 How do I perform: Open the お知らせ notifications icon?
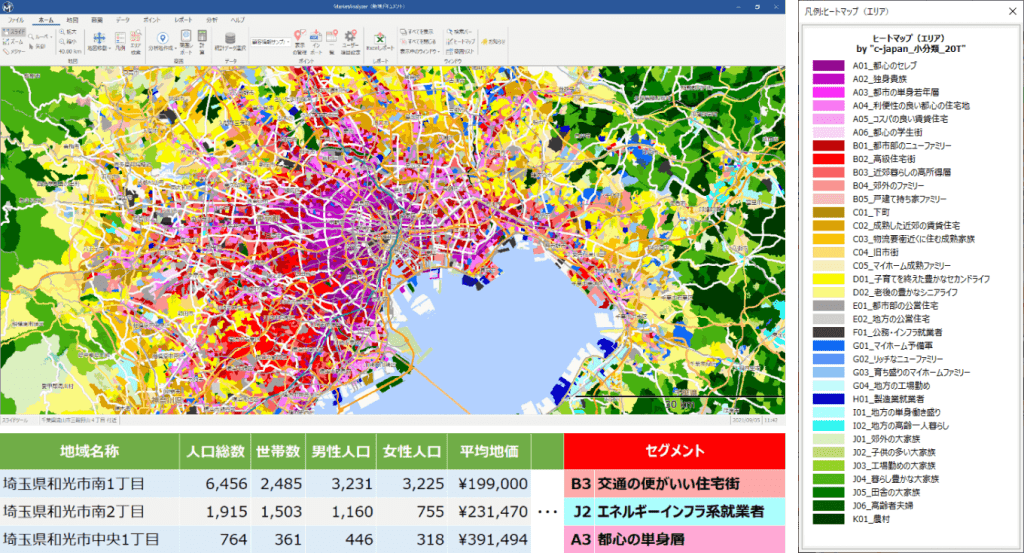[x=494, y=42]
